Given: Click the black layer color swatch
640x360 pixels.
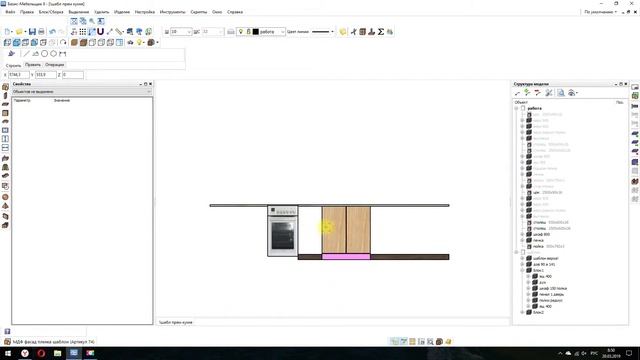Looking at the screenshot, I should click(x=256, y=31).
